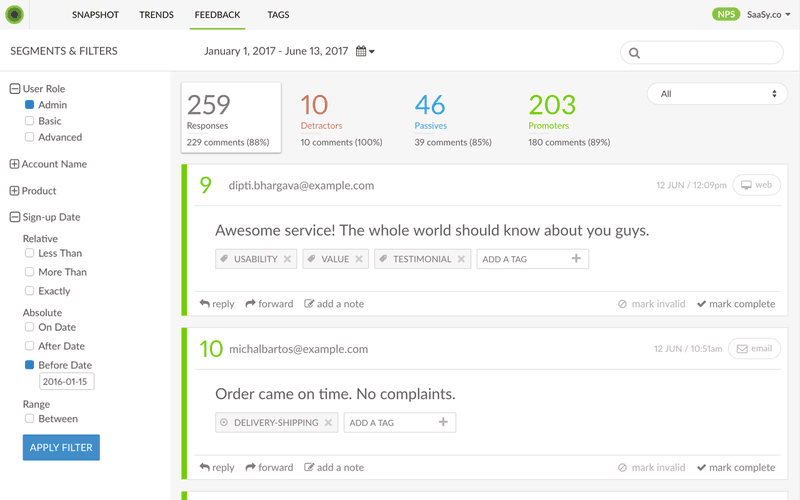Click the ADD A TAG field beside DELIVERY-SHIPPING
This screenshot has height=500, width=800.
(400, 422)
